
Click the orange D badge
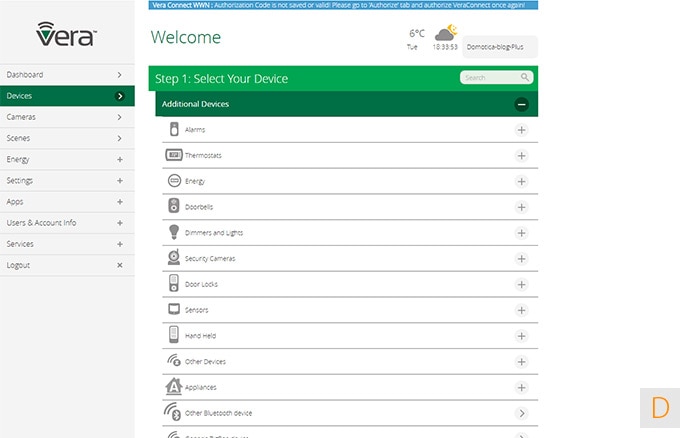tap(660, 408)
